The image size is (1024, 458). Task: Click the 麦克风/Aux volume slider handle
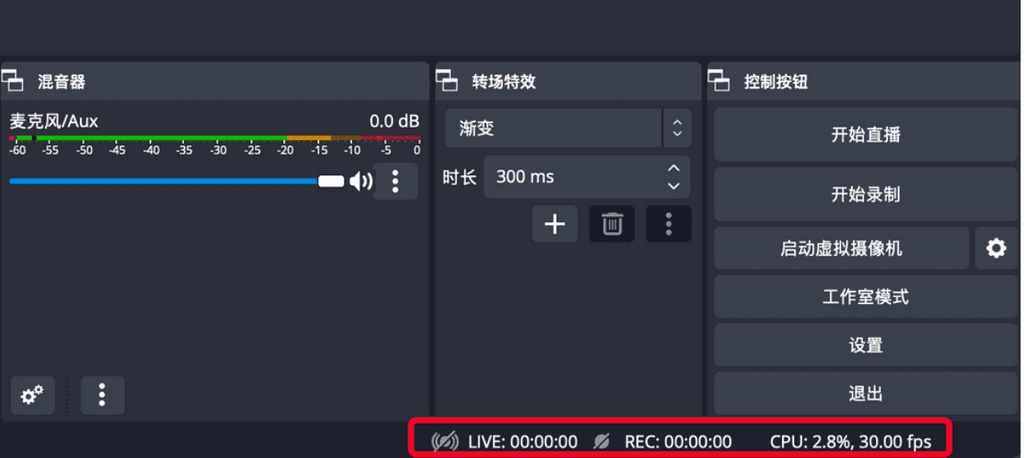(331, 181)
